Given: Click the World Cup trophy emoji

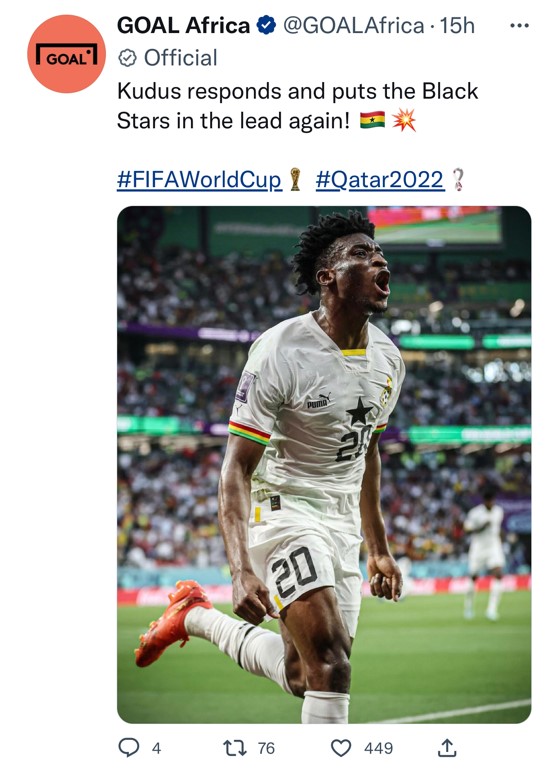Looking at the screenshot, I should pyautogui.click(x=295, y=179).
